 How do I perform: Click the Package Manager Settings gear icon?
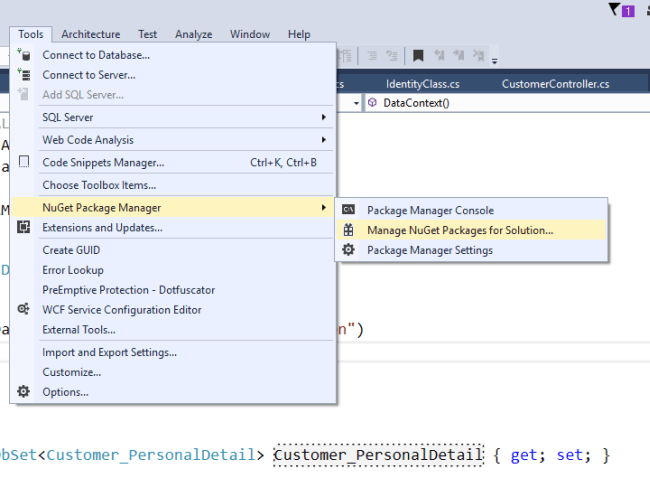348,250
